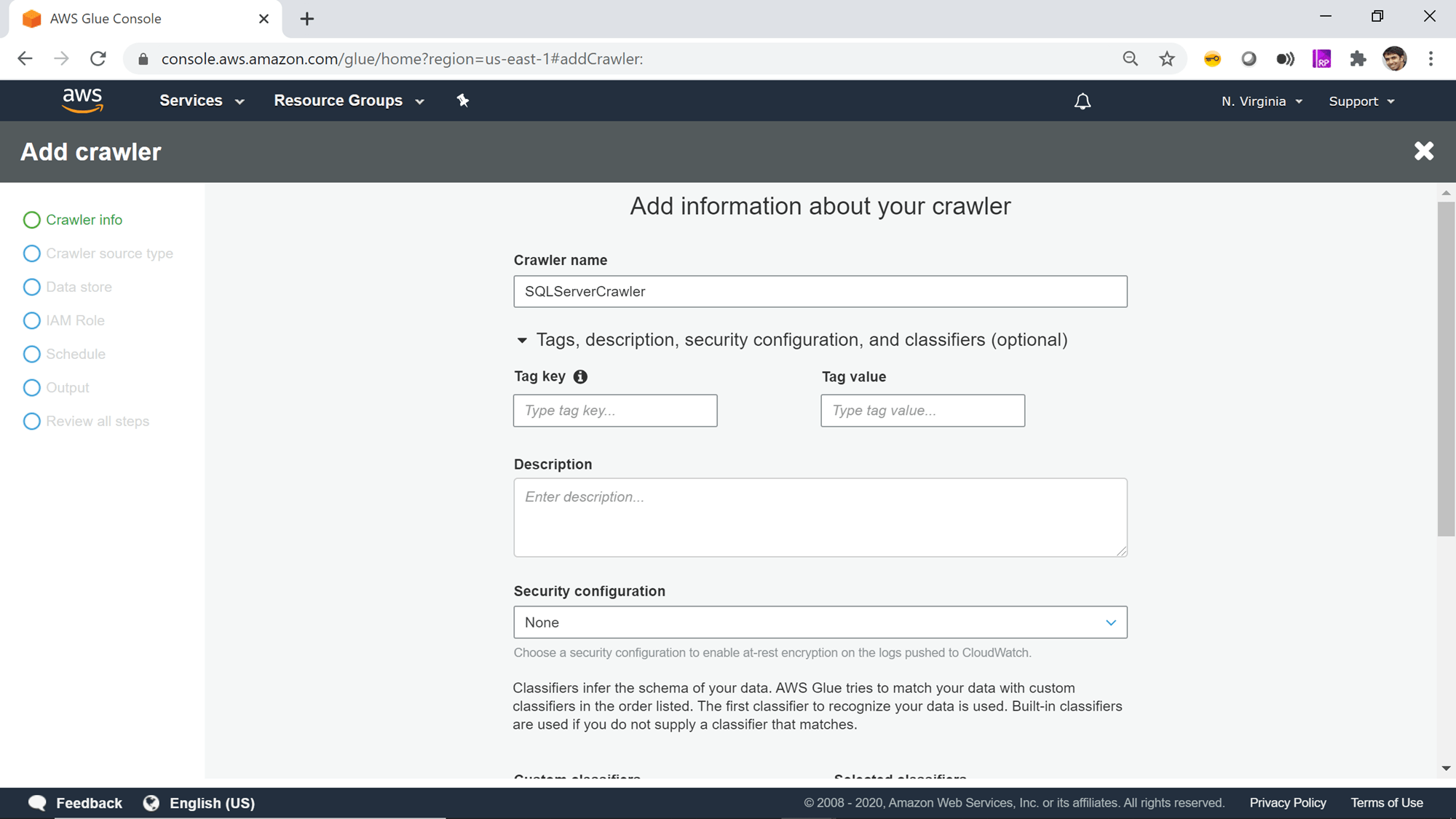Image resolution: width=1456 pixels, height=819 pixels.
Task: Click inside the Crawler name field
Action: pos(820,291)
